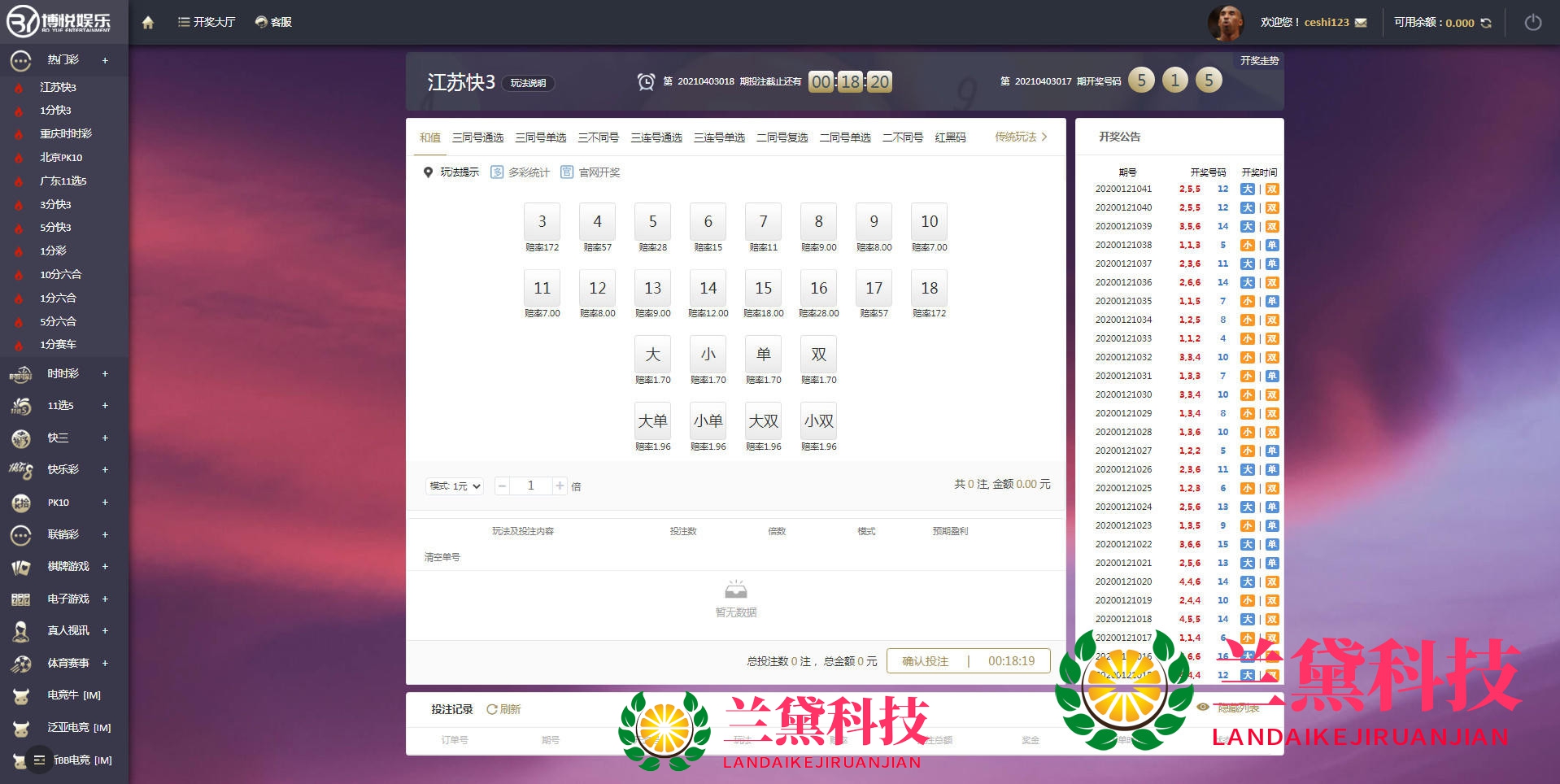1560x784 pixels.
Task: Click the 官网开奖 official draw icon
Action: 567,172
